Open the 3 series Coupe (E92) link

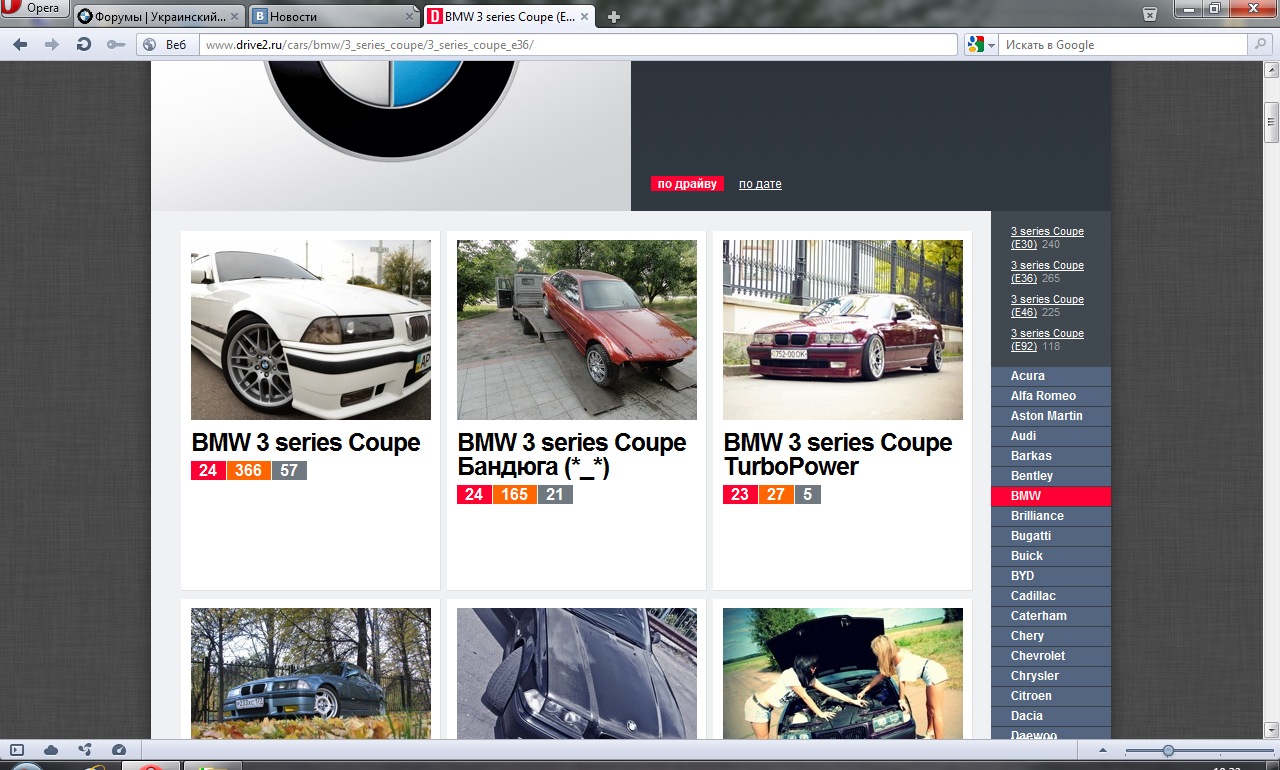[x=1047, y=340]
